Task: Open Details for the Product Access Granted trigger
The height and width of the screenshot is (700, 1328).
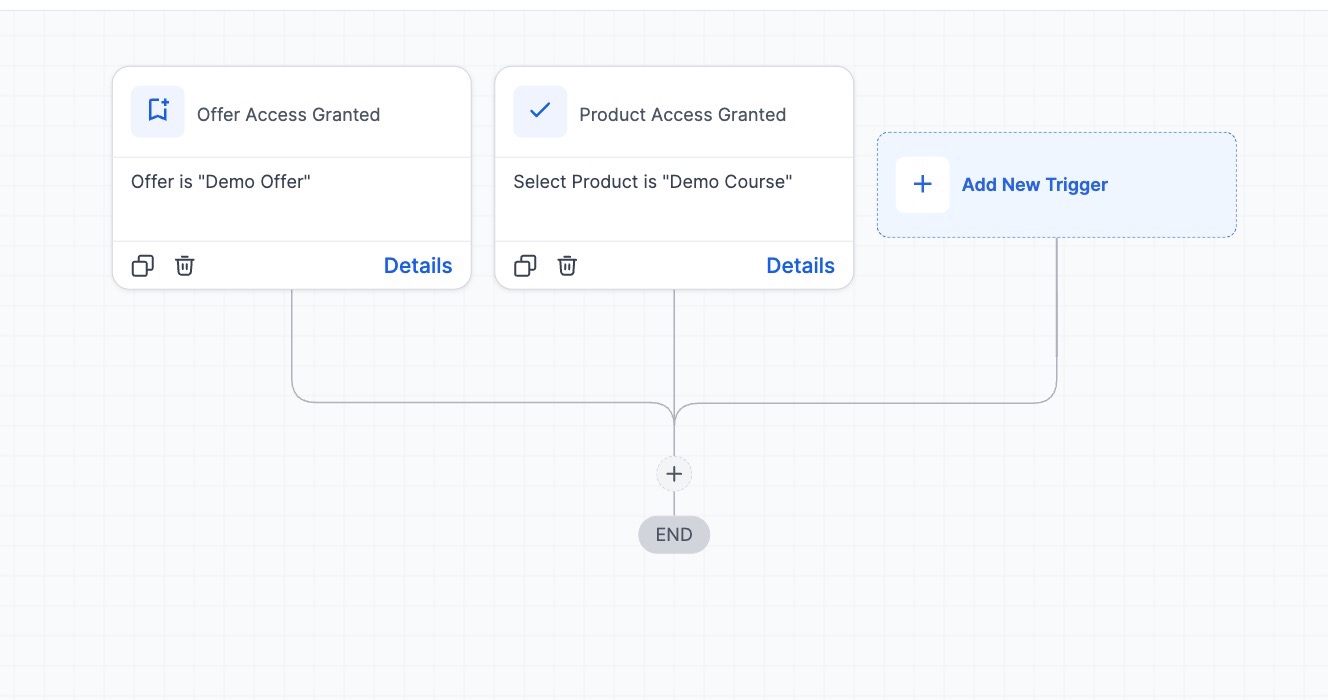Action: [800, 266]
